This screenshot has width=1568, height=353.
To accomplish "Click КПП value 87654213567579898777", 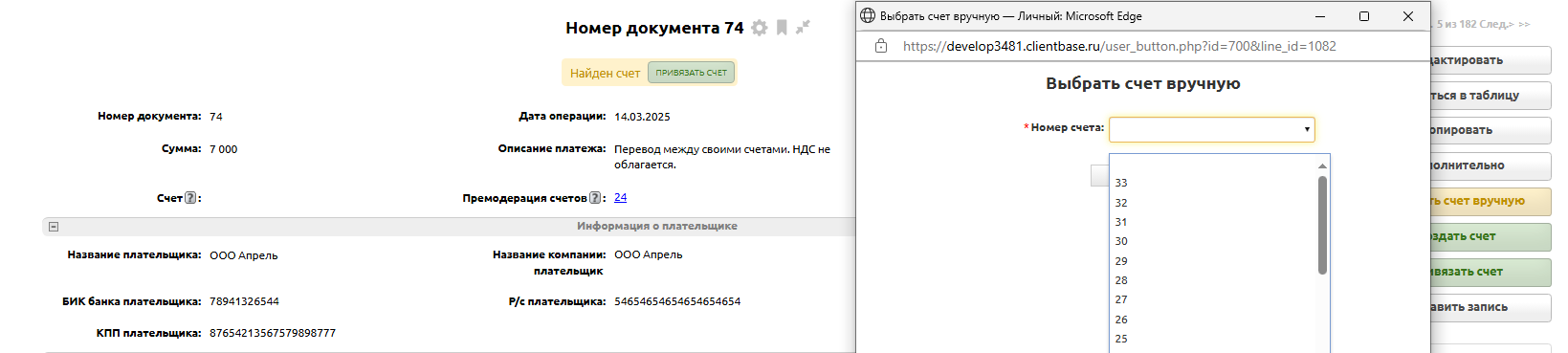I will coord(273,333).
